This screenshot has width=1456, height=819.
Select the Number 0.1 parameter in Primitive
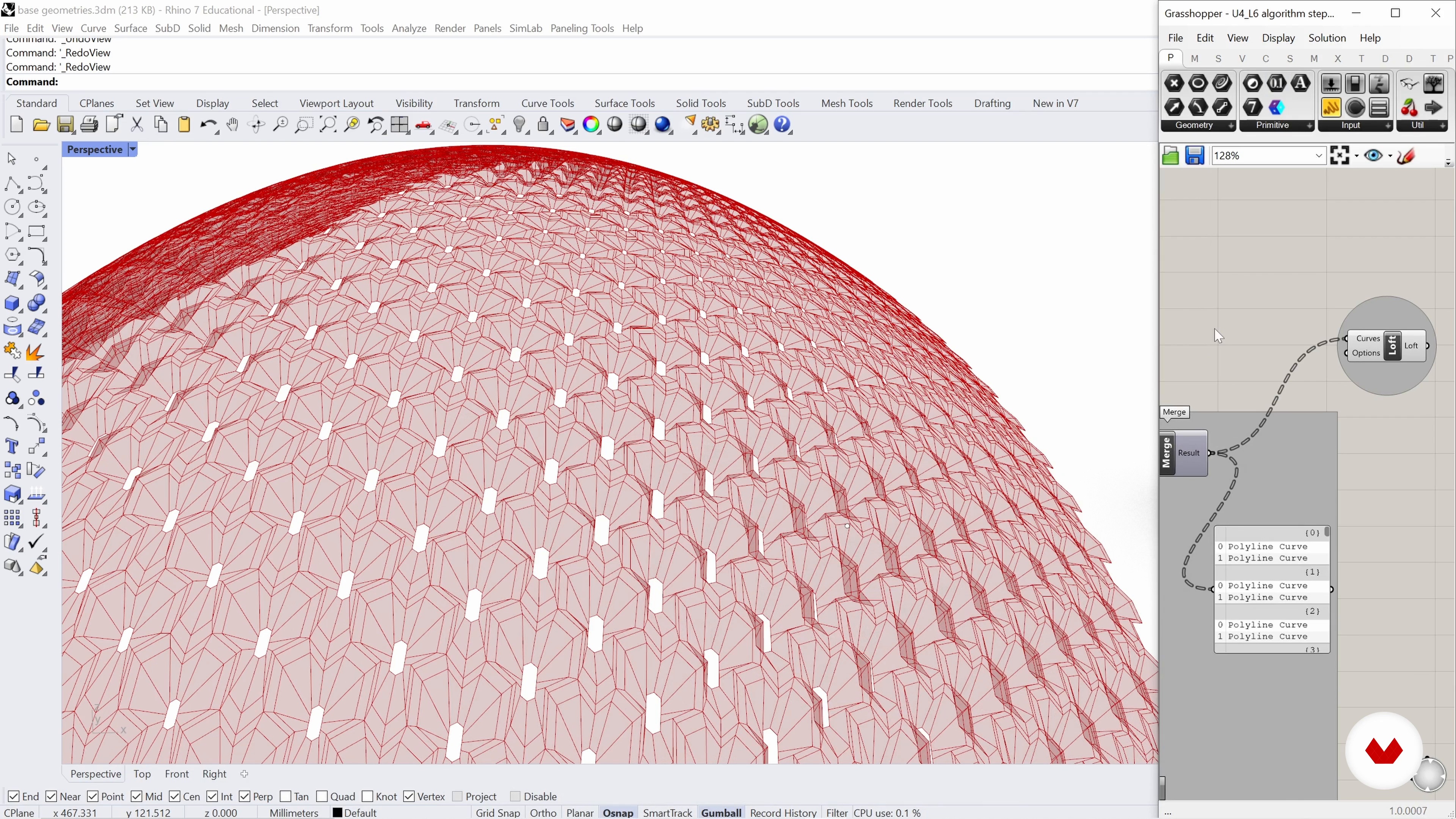pos(1276,84)
